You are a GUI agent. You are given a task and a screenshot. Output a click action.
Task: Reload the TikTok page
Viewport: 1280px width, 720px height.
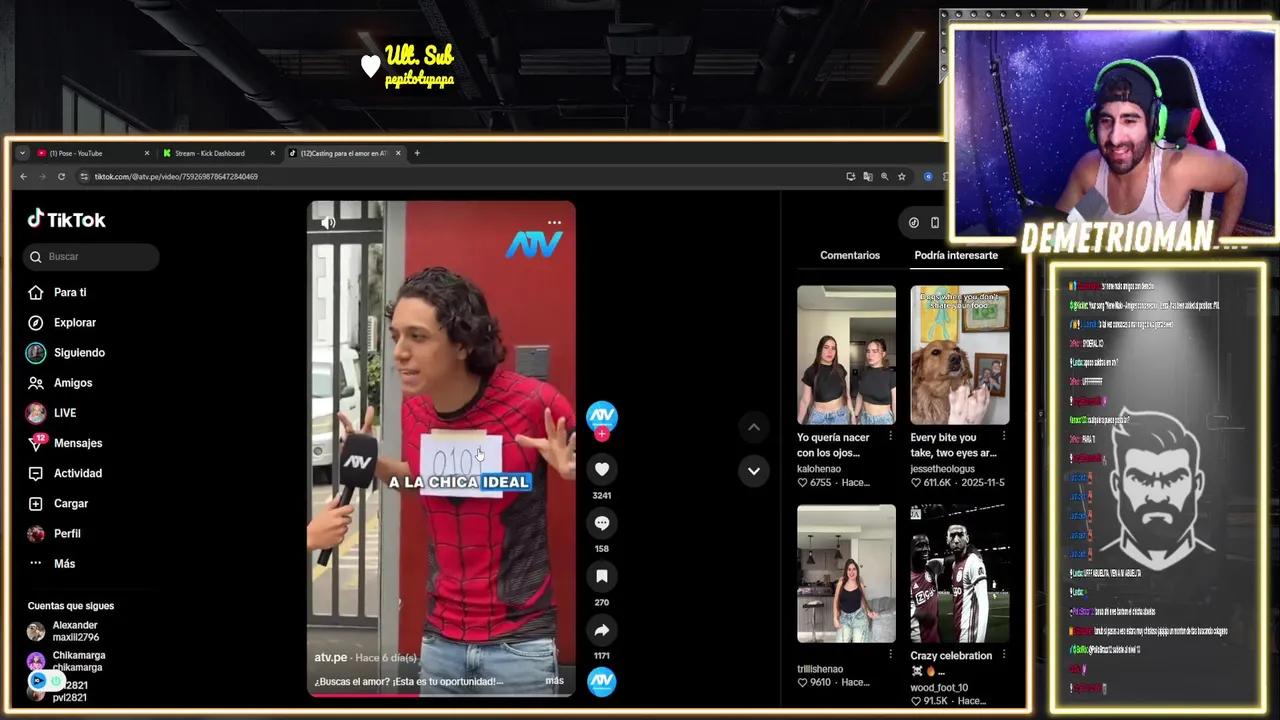tap(61, 177)
